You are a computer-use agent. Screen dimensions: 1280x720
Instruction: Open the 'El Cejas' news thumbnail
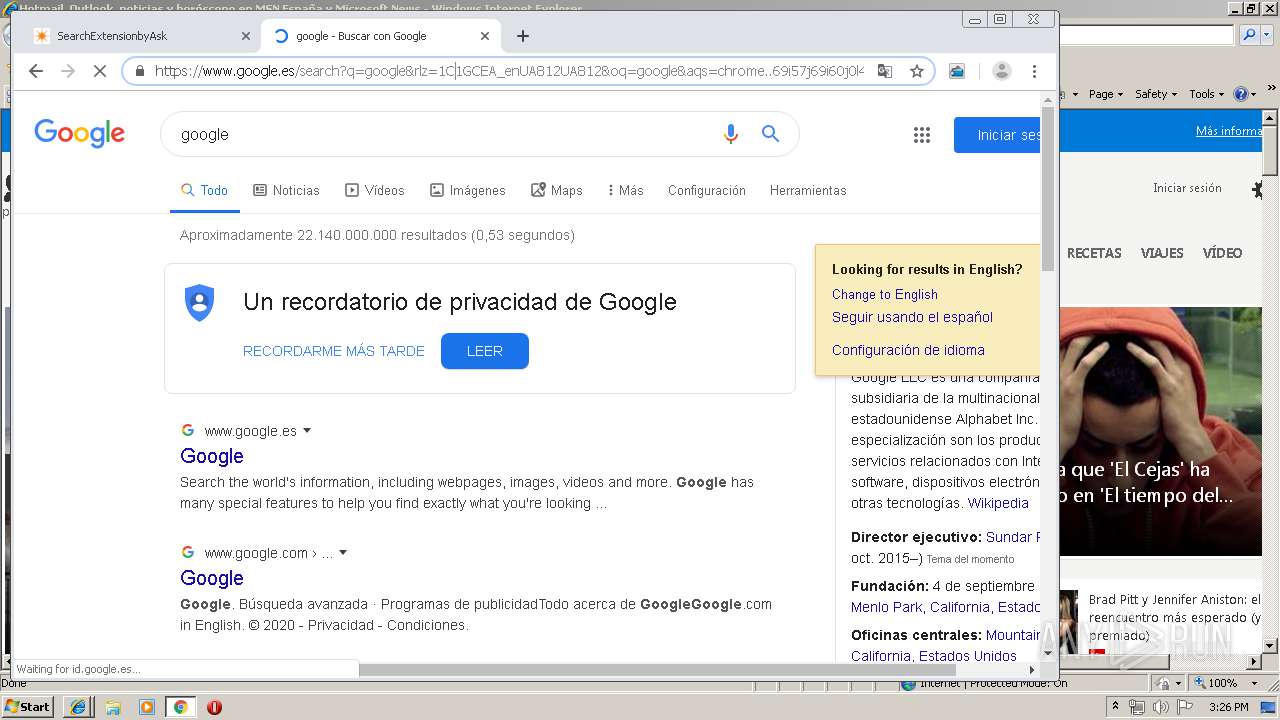pos(1160,431)
